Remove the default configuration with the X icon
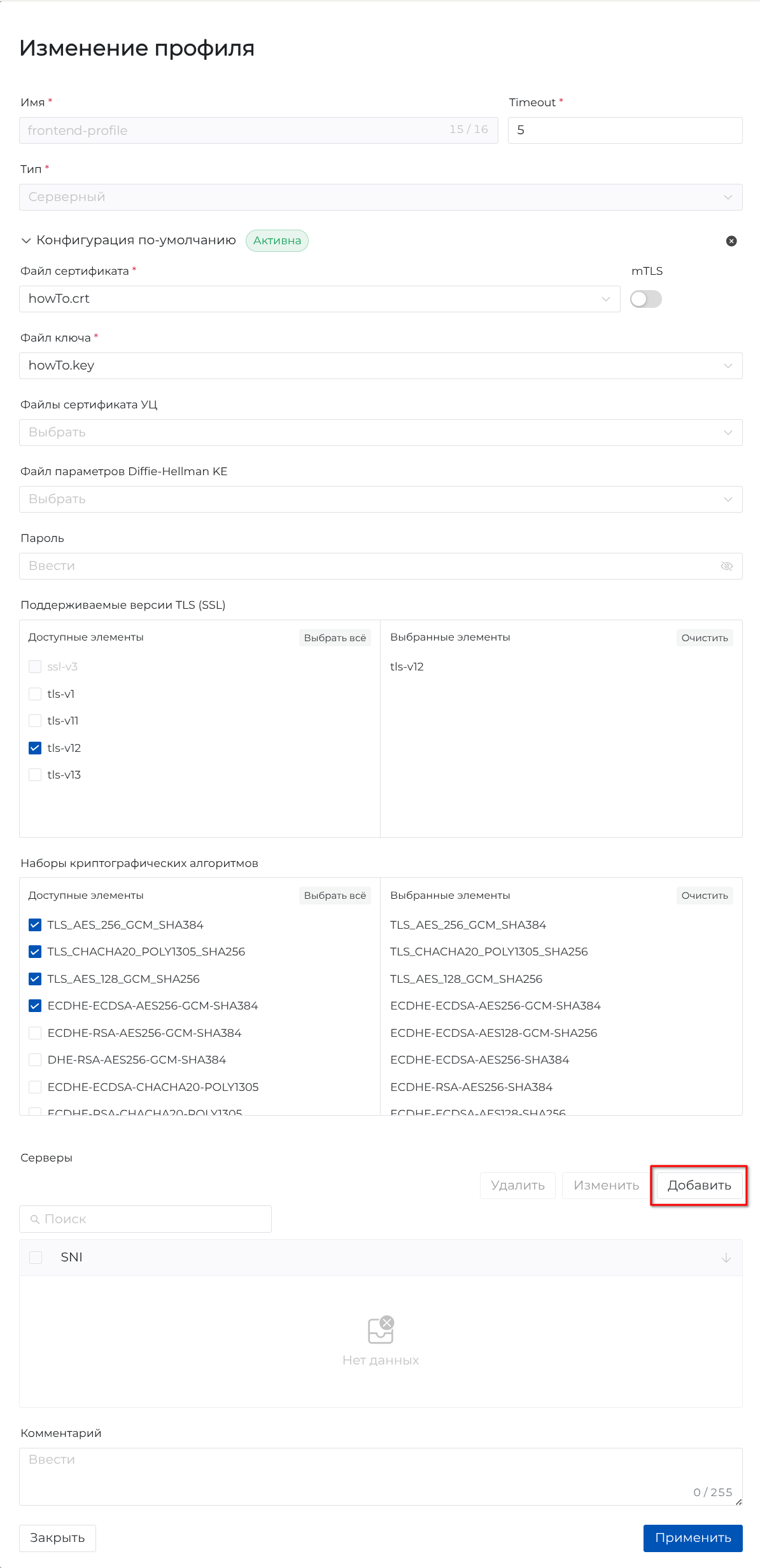This screenshot has height=1568, width=760. click(x=731, y=241)
